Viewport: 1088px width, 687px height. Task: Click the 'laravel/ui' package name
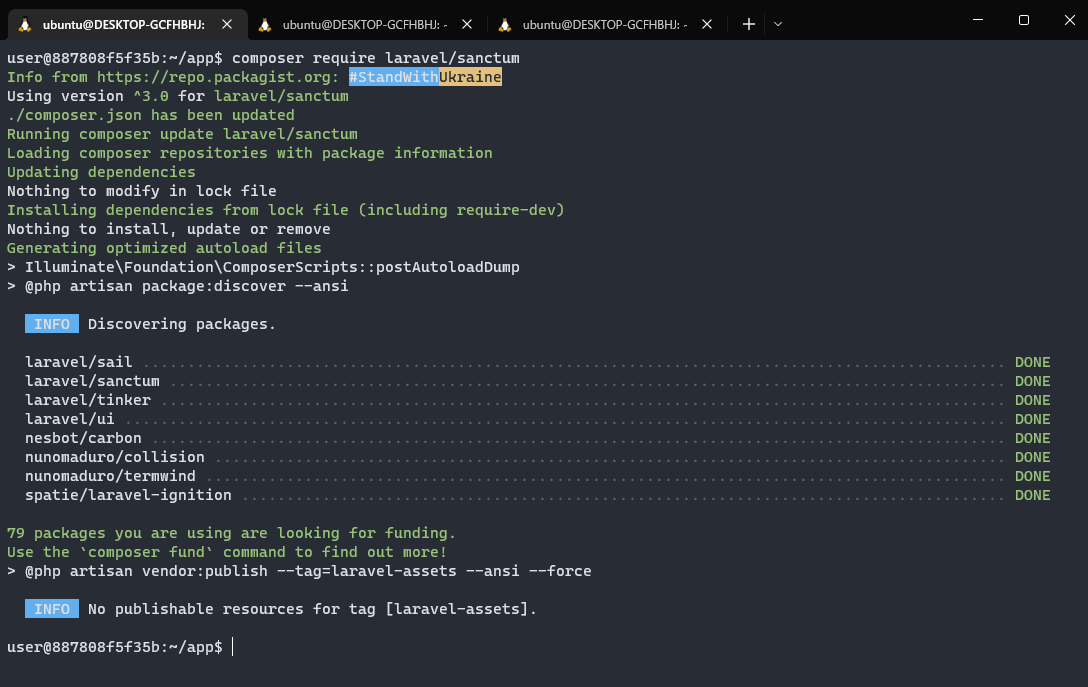[x=69, y=419]
